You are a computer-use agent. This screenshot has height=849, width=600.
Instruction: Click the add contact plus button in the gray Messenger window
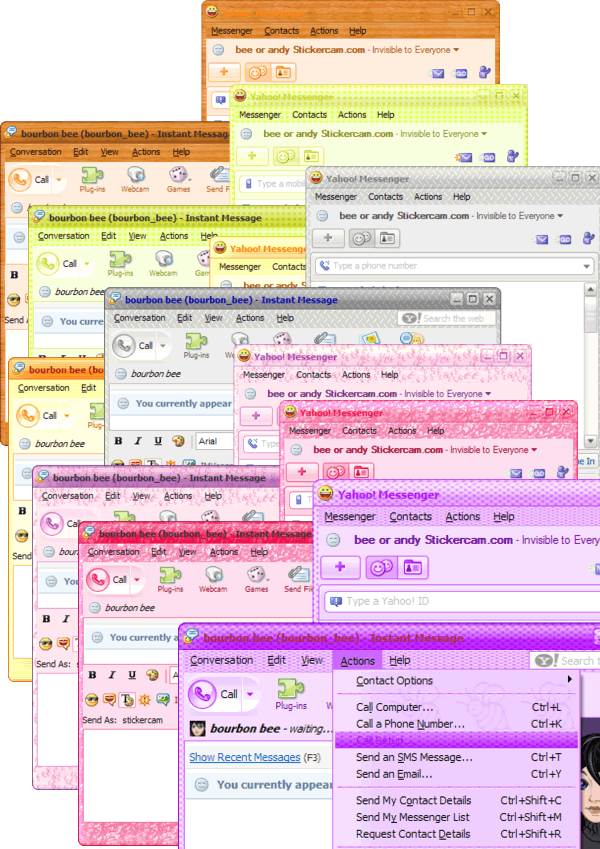328,238
